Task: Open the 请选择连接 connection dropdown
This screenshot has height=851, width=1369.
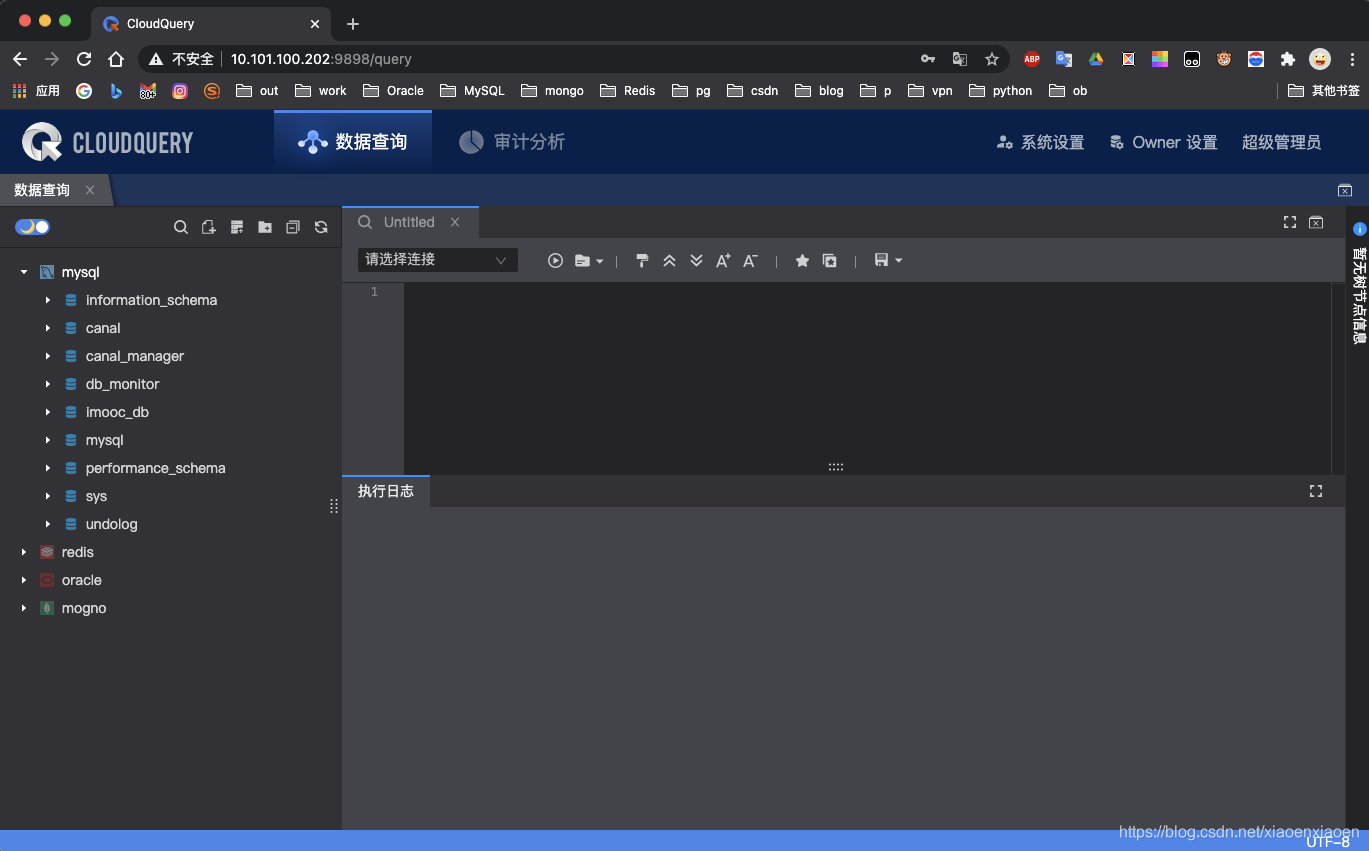Action: (437, 260)
